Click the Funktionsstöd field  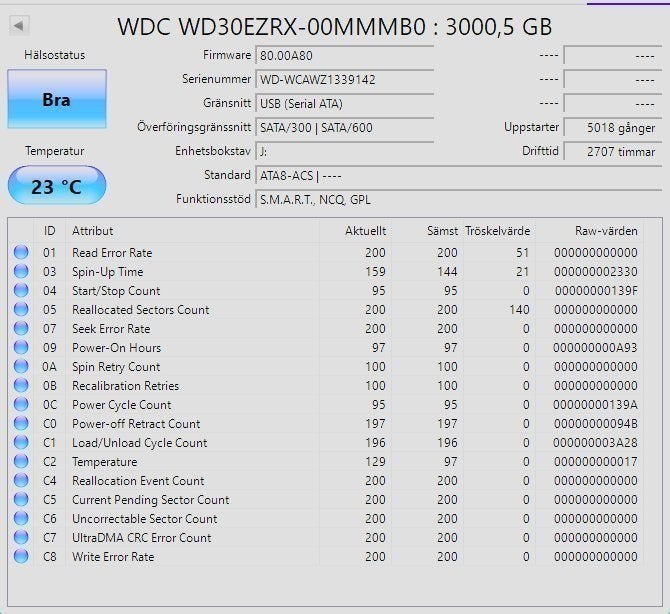coord(458,200)
